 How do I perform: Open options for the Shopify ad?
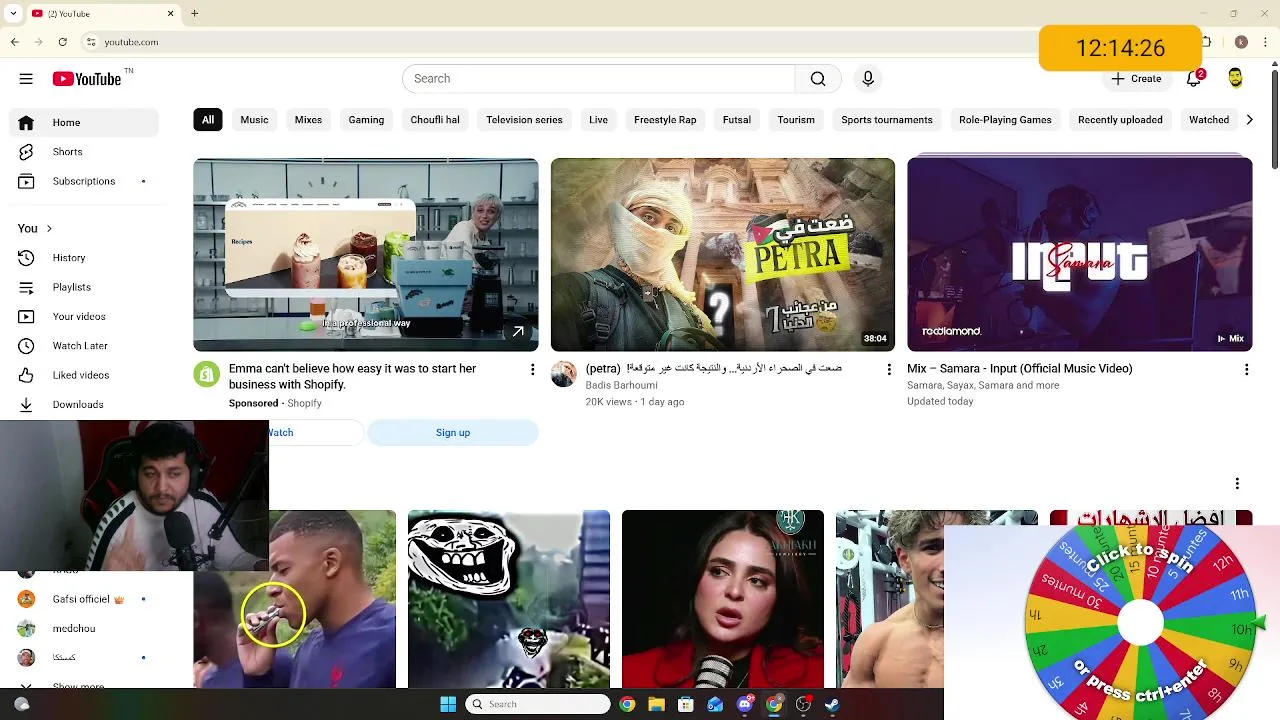click(532, 370)
